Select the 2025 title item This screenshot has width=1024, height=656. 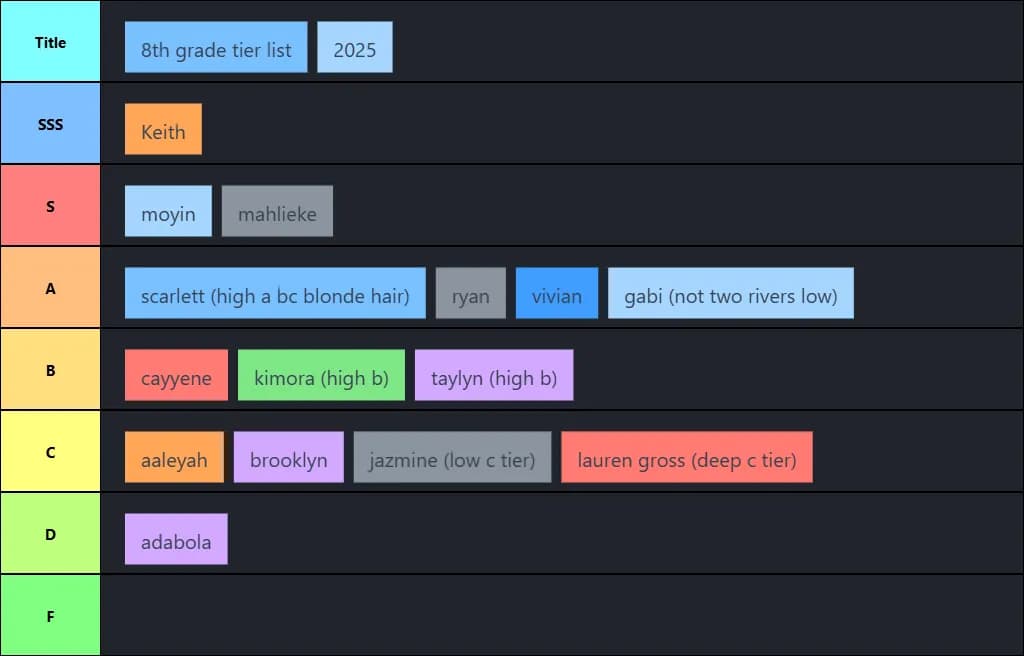354,48
